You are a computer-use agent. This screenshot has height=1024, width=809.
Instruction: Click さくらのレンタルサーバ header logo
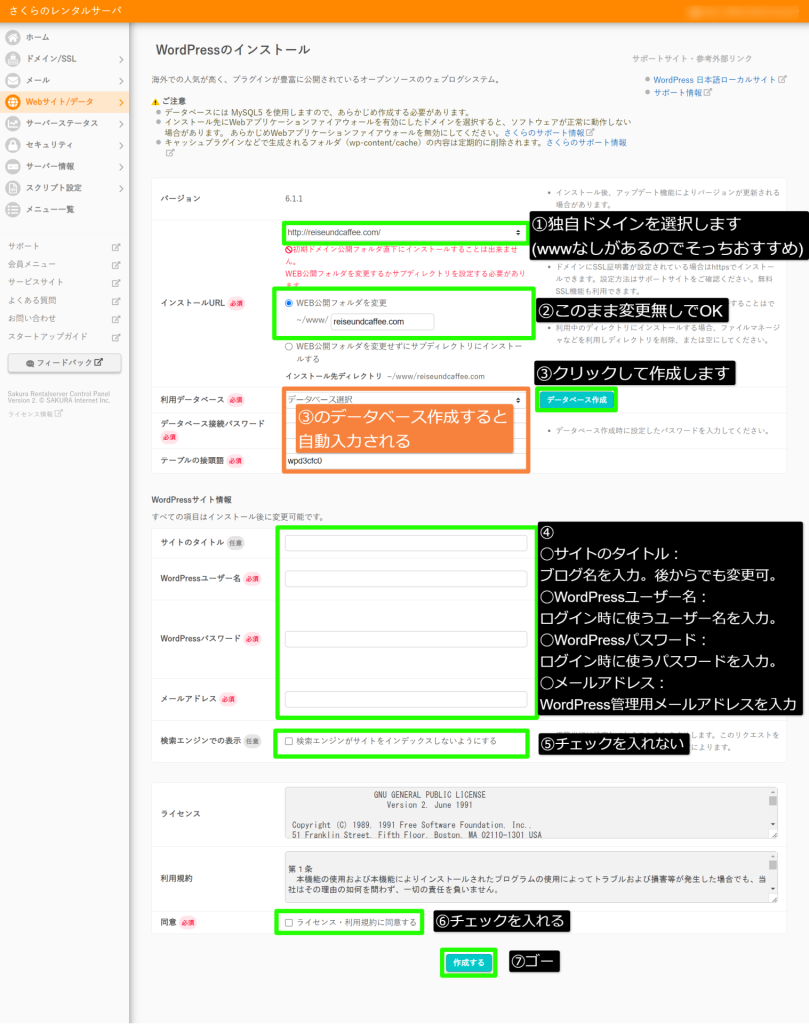65,11
